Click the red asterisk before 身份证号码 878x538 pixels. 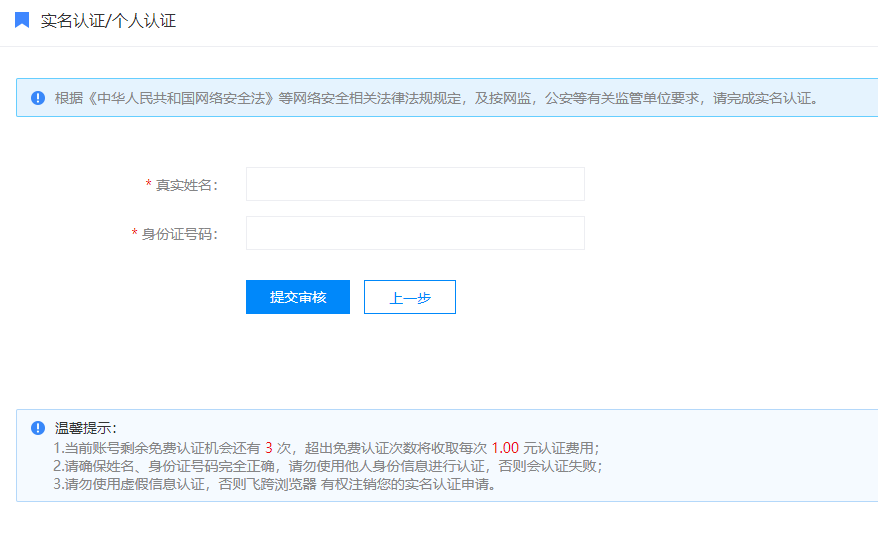pos(135,234)
